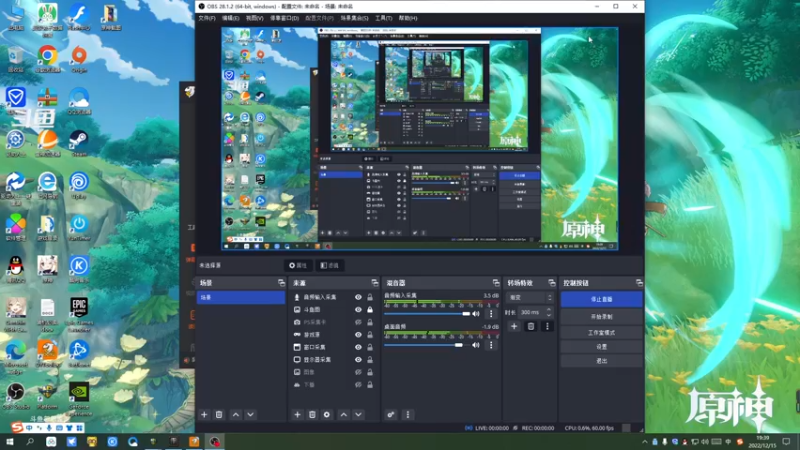Show the PS采集卡 source
800x450 pixels.
pos(358,322)
